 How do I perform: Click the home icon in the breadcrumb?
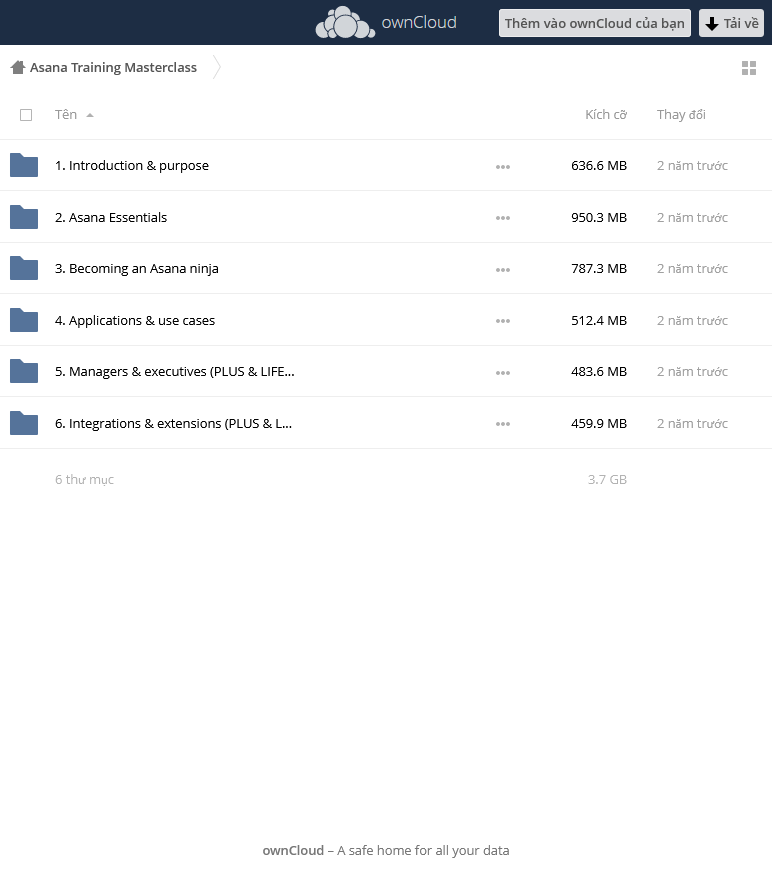click(x=18, y=67)
